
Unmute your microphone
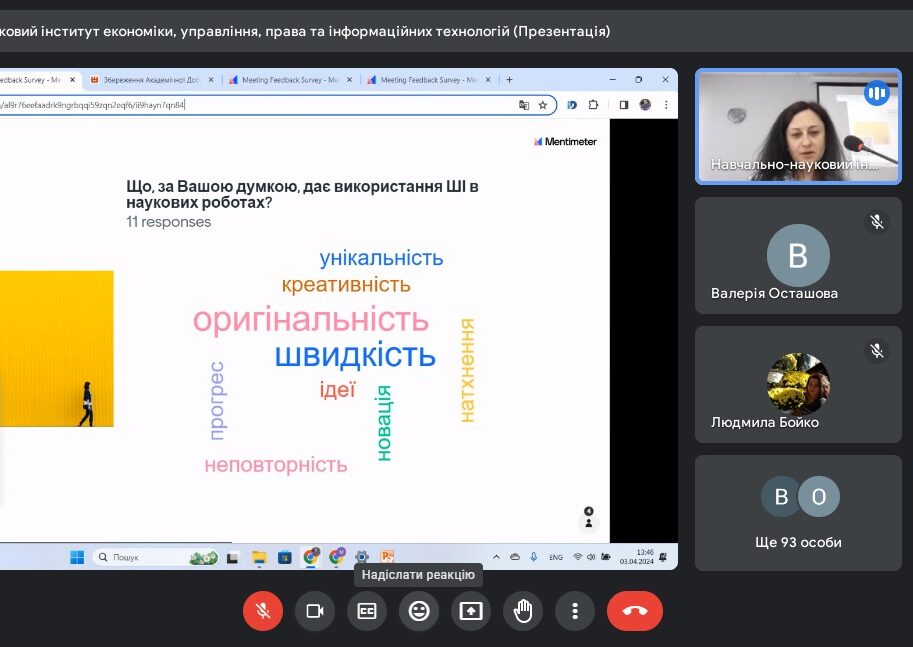coord(263,611)
